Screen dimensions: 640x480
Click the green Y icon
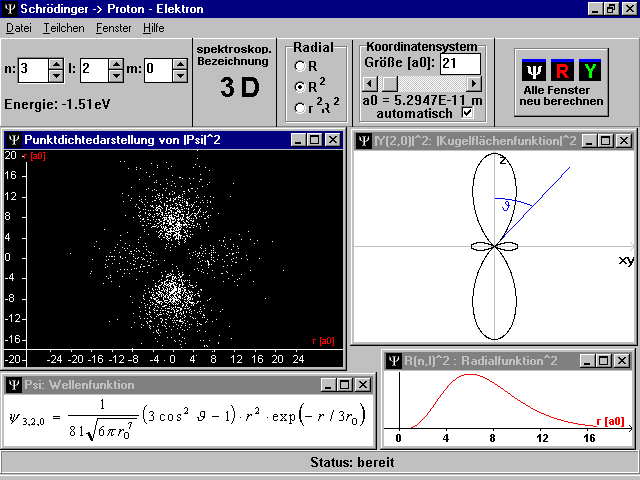click(x=590, y=70)
